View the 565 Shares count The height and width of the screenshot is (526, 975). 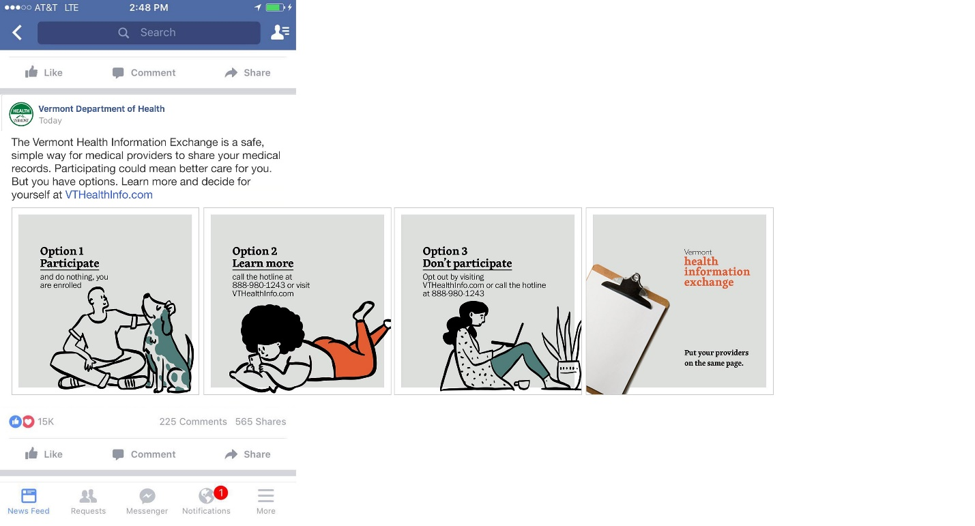coord(261,422)
